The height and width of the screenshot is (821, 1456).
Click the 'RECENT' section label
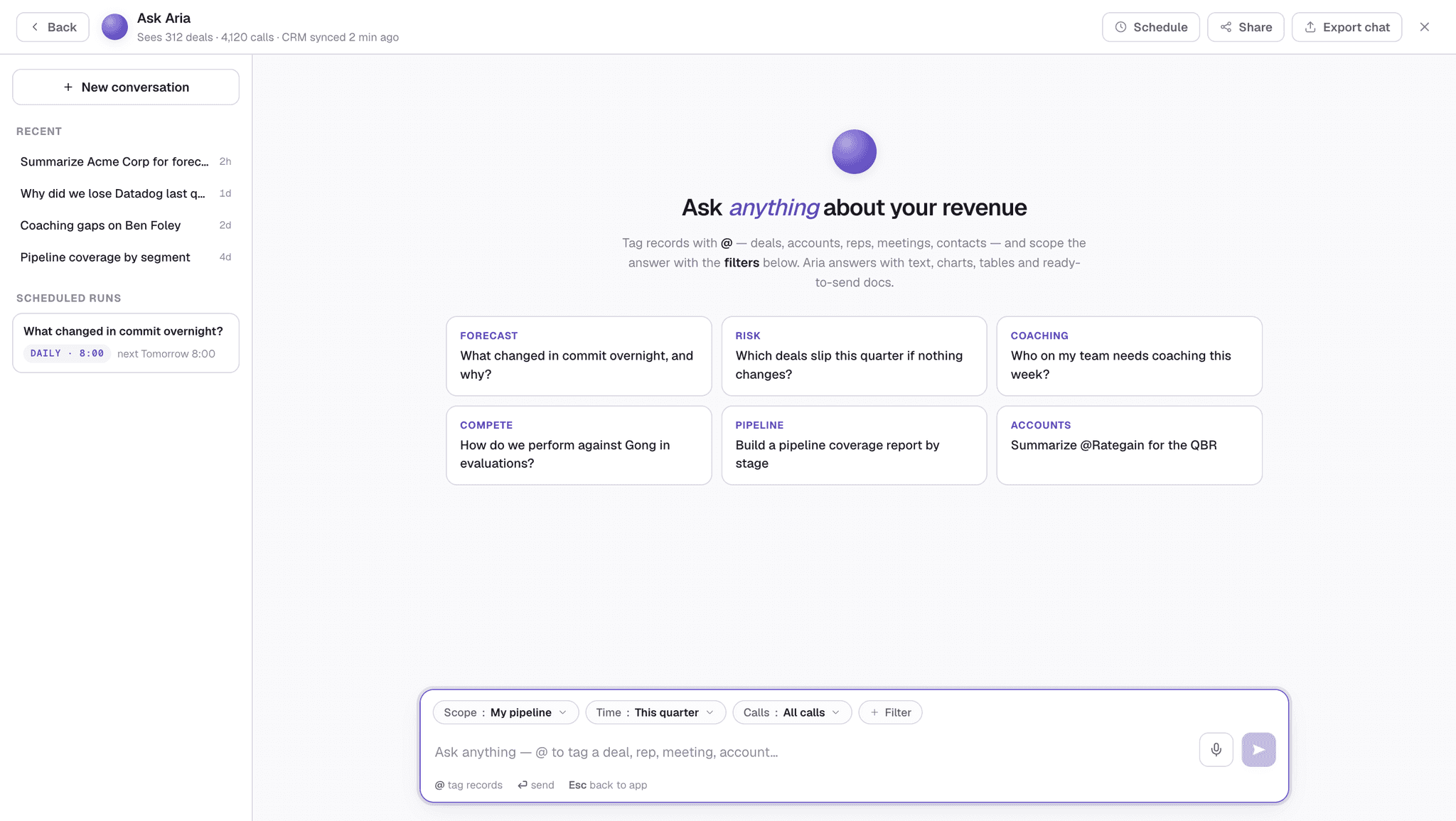click(39, 132)
